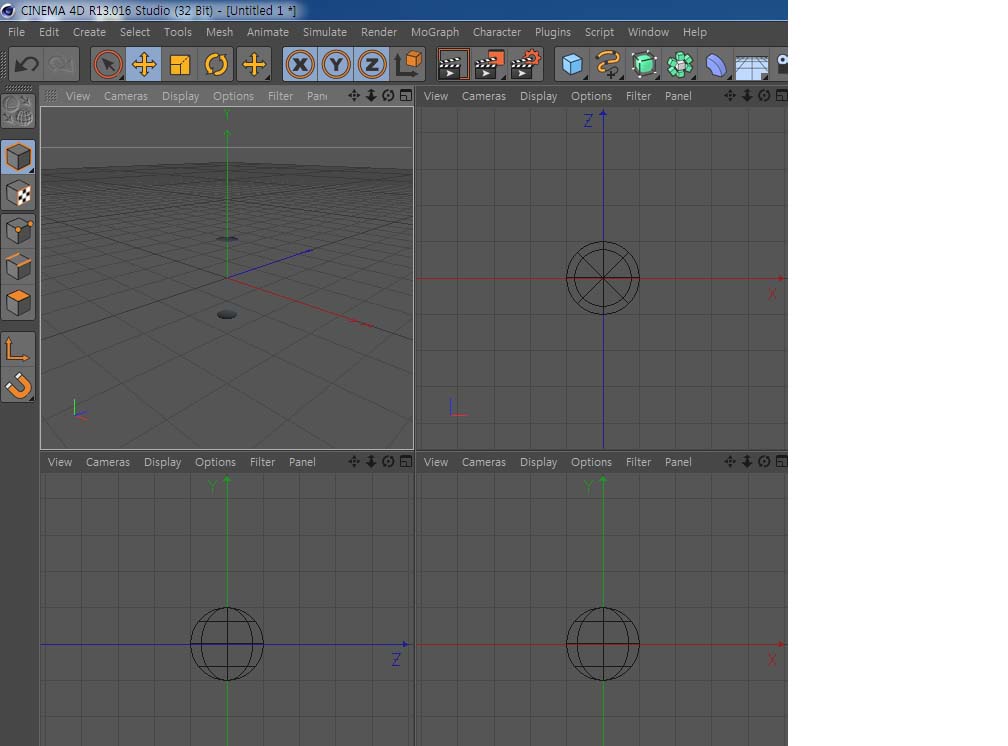Click Options in the right (Z-Y) viewport header

tap(215, 462)
